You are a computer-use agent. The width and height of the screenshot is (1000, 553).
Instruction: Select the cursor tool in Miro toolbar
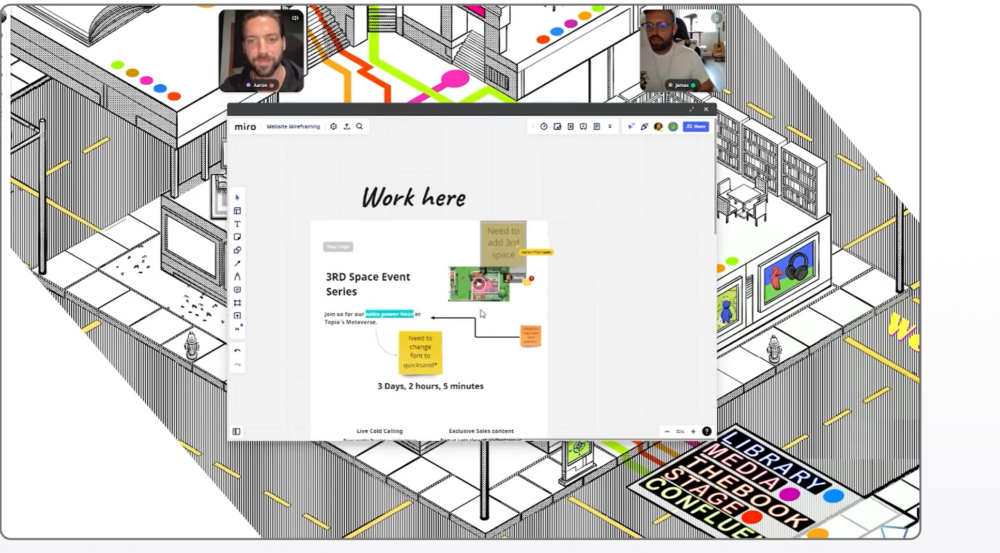(237, 198)
